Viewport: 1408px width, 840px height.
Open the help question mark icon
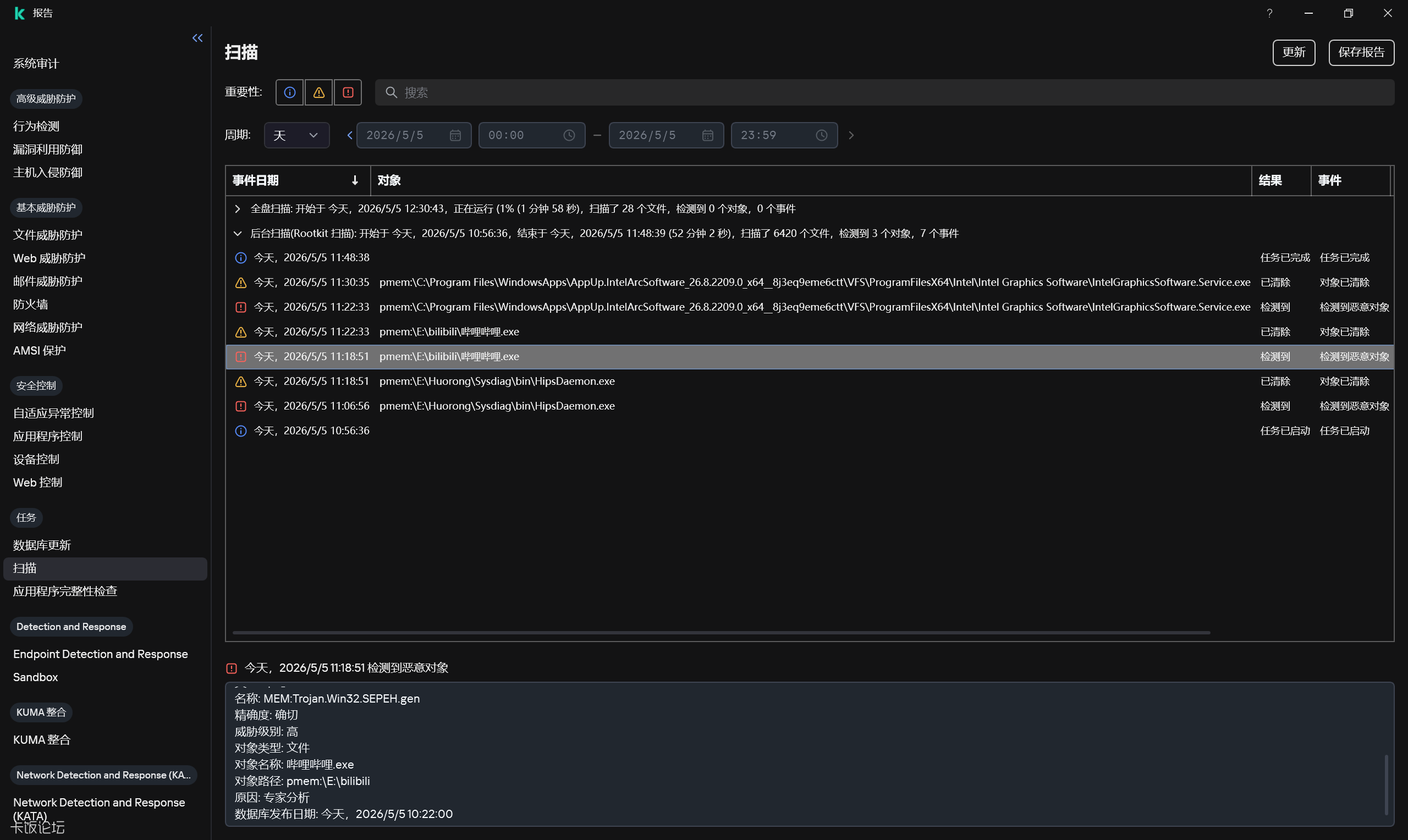[1269, 13]
